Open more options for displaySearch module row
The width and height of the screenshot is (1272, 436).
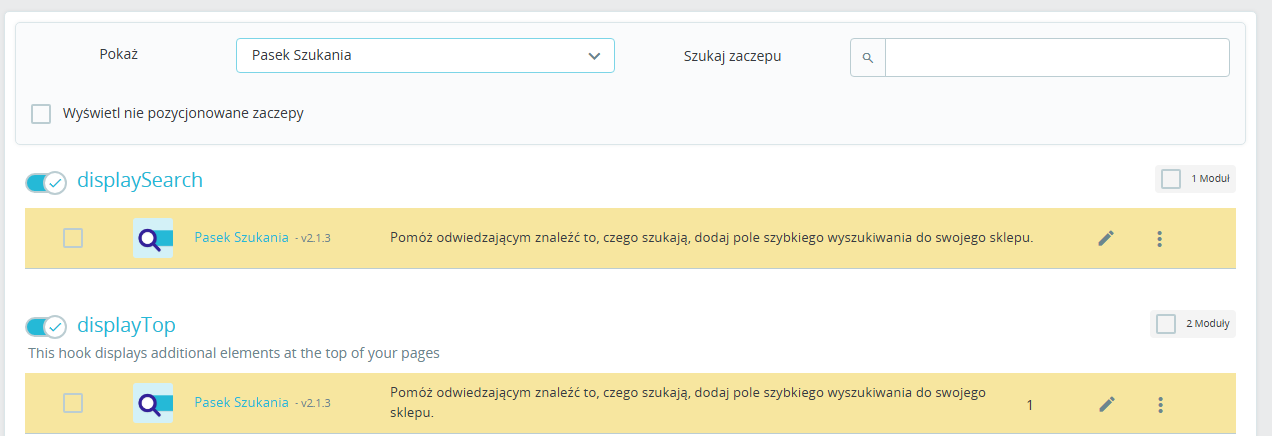(1160, 238)
